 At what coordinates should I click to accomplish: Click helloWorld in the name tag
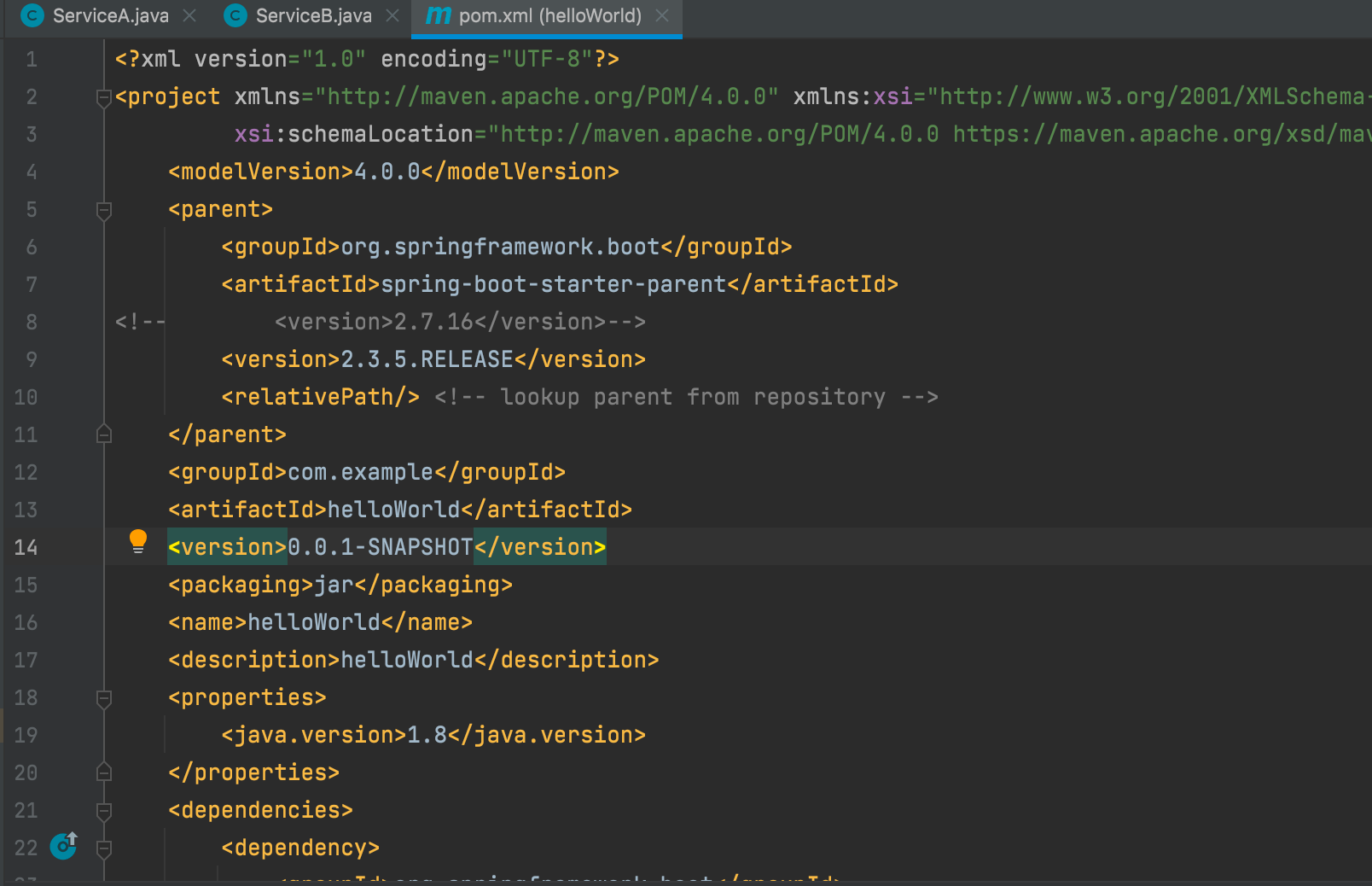tap(314, 623)
